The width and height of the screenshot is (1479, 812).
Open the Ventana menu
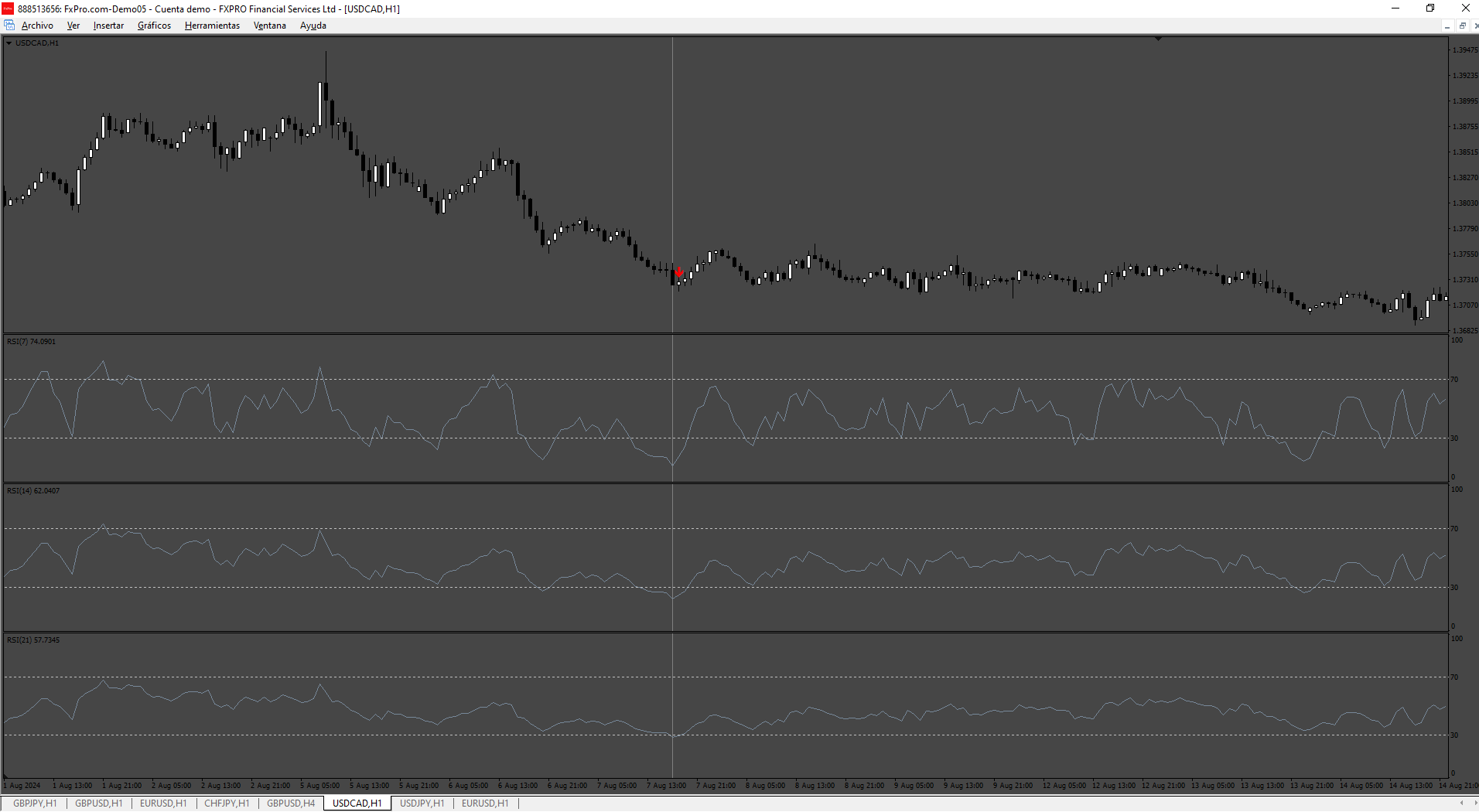[x=269, y=26]
